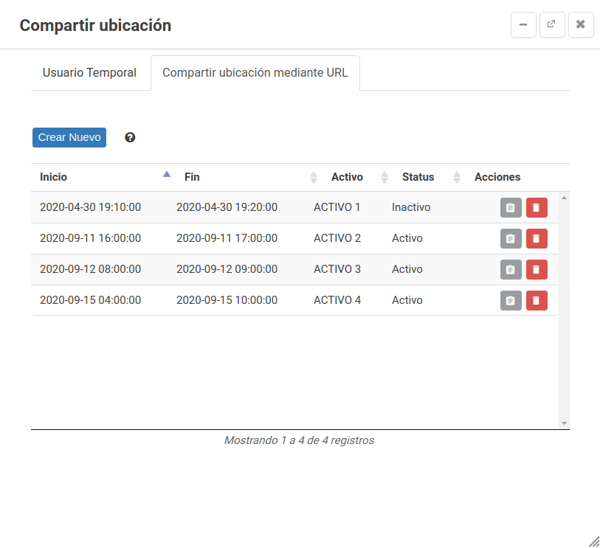Delete the ACTIVO 4 shared location

coord(536,300)
